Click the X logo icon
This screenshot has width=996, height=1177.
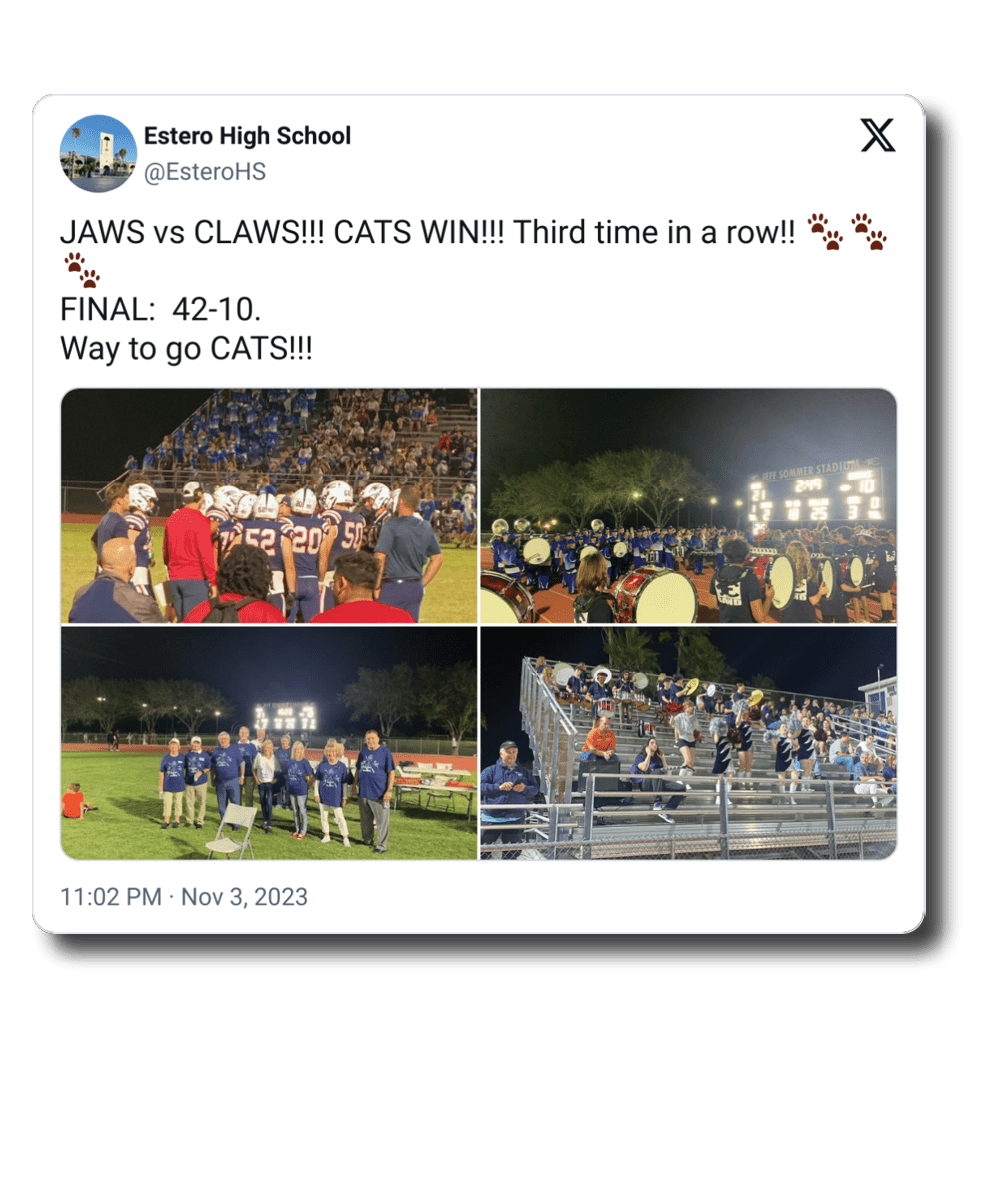click(877, 136)
